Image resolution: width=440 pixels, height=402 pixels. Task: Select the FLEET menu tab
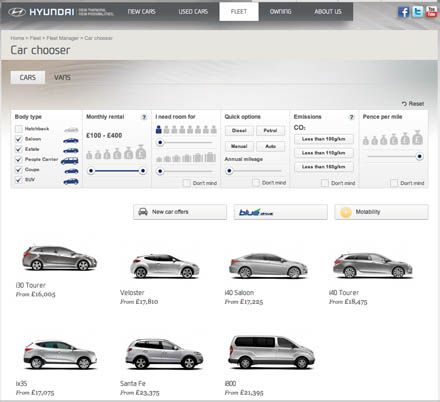pos(239,12)
